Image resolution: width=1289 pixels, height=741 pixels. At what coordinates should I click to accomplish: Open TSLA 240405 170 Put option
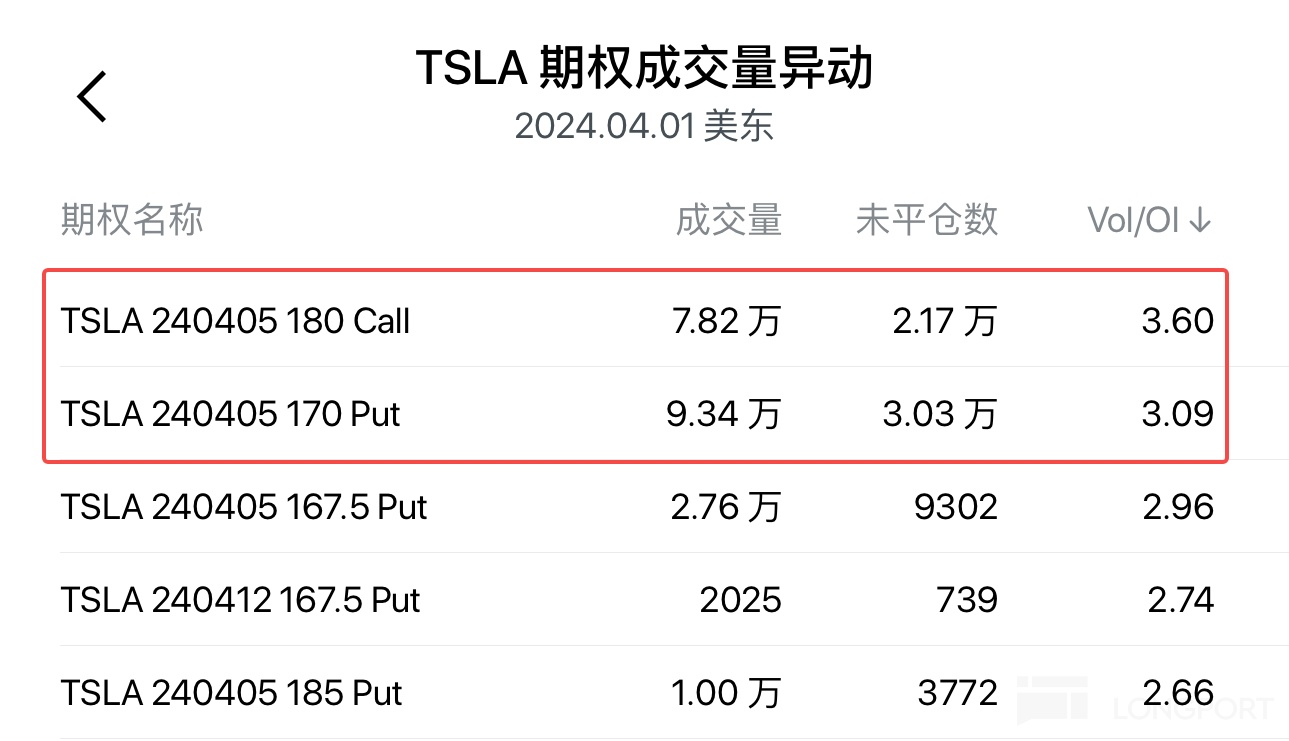click(231, 414)
